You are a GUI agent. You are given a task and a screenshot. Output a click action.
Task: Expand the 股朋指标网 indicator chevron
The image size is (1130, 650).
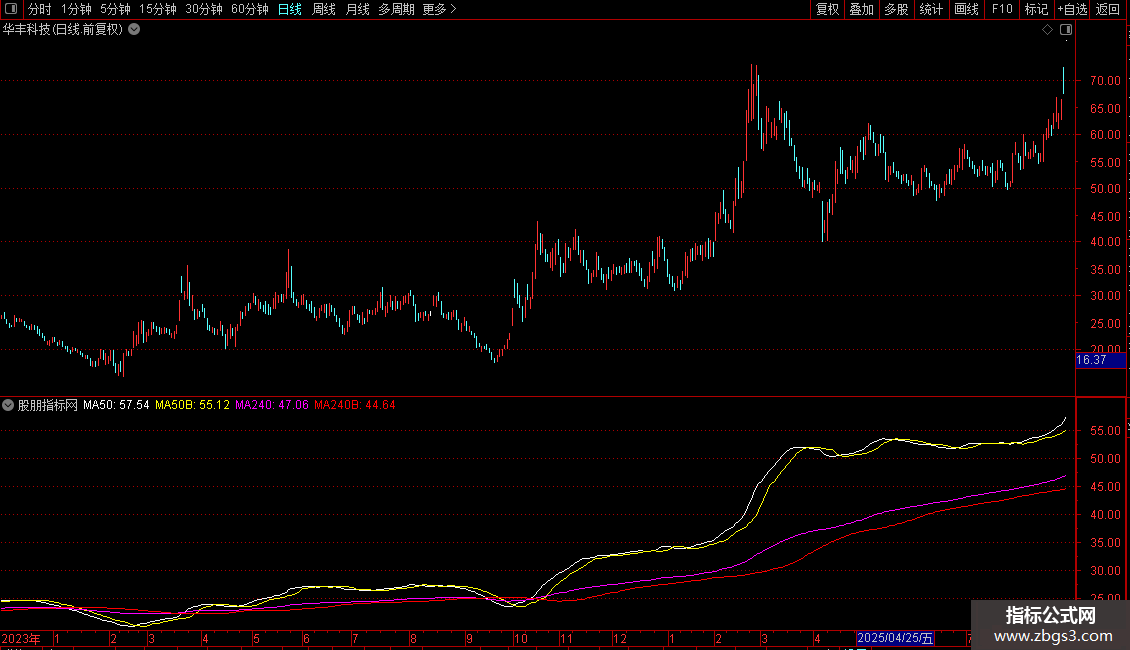click(8, 405)
